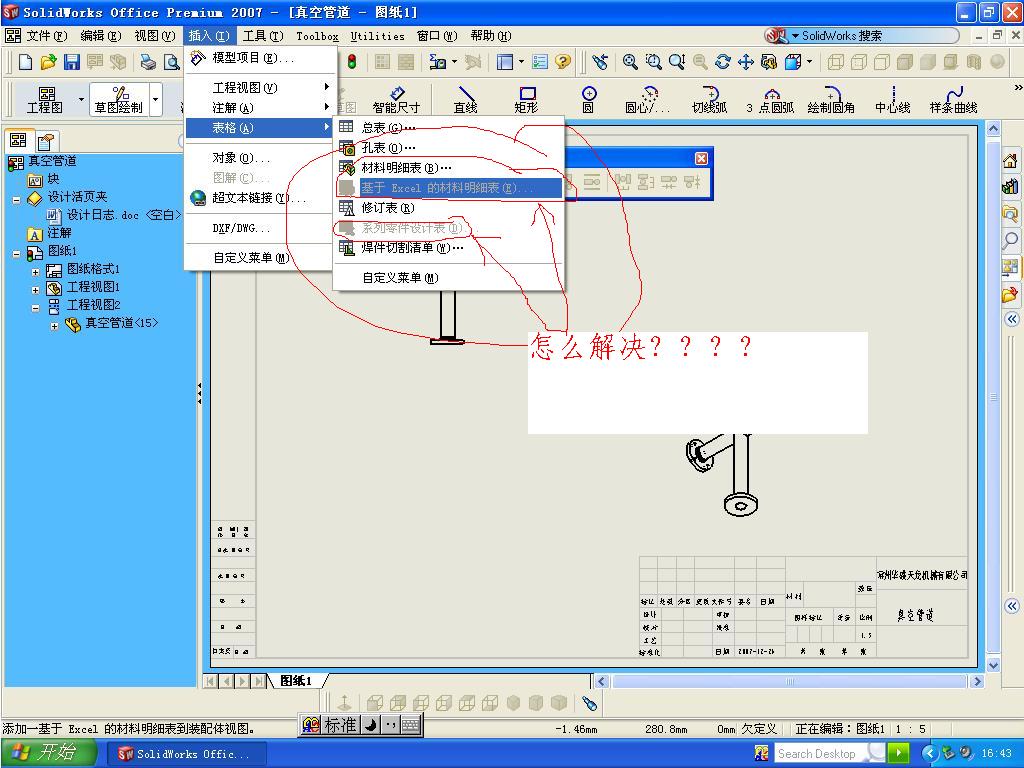Open the Toolbox menu
This screenshot has width=1024, height=768.
point(317,36)
